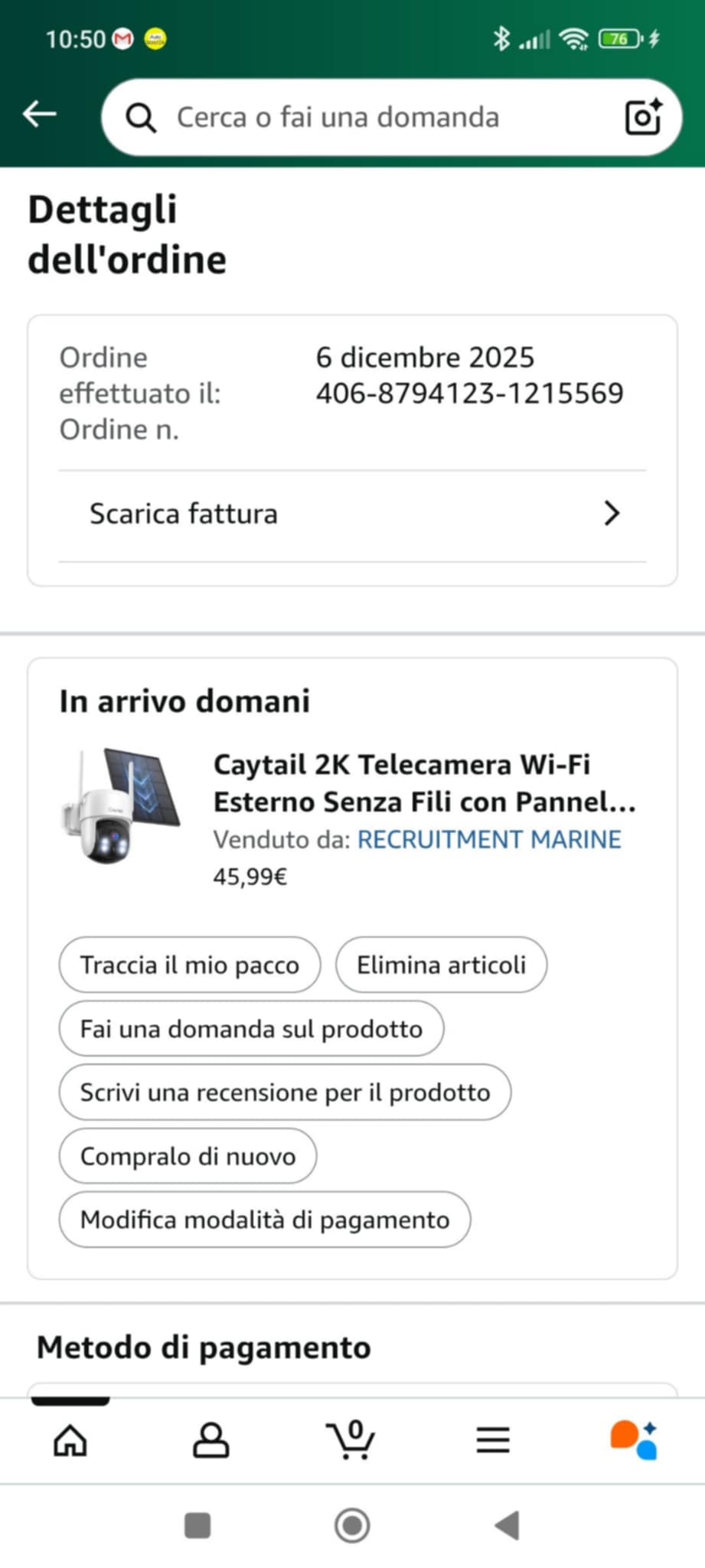Click Traccia il mio pacco button

[x=190, y=965]
